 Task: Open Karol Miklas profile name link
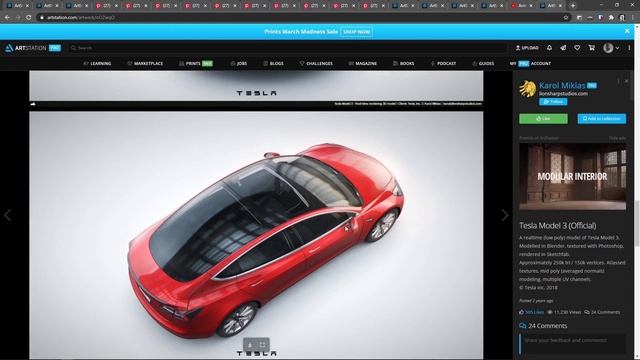click(x=562, y=85)
